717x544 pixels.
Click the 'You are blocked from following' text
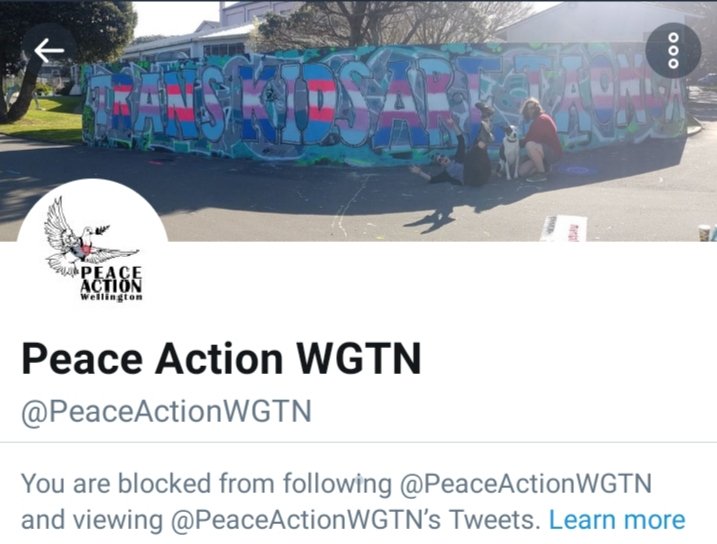pos(206,484)
